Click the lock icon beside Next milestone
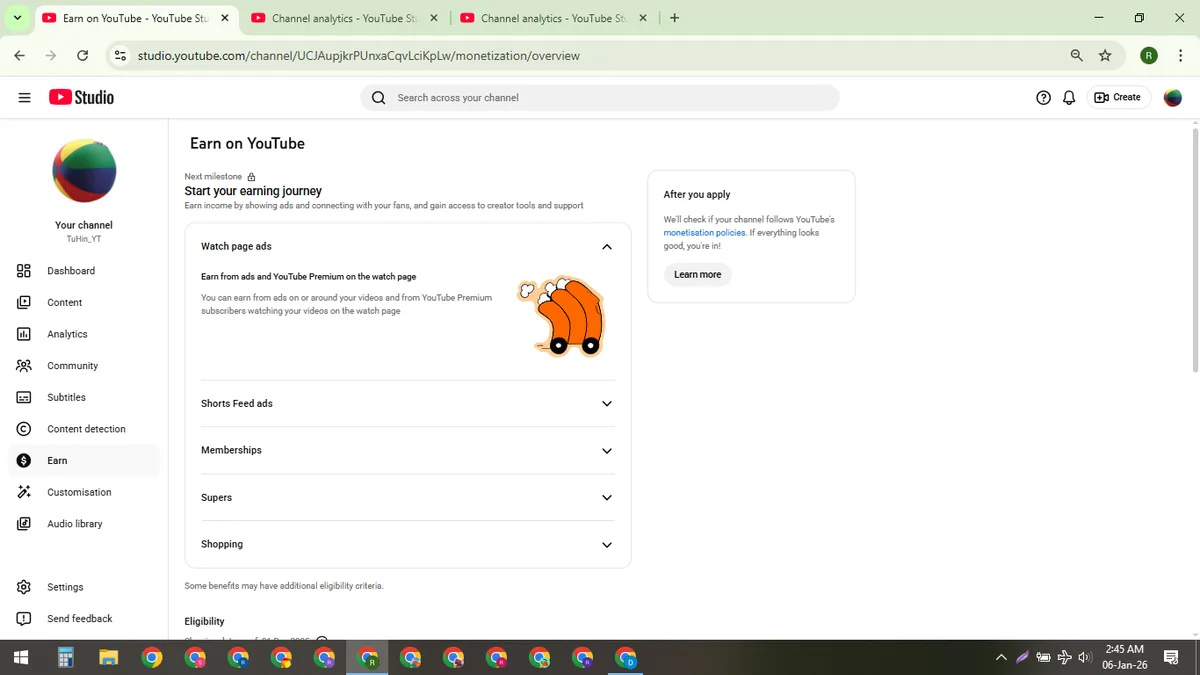Screen dimensions: 1200x675 (251, 177)
